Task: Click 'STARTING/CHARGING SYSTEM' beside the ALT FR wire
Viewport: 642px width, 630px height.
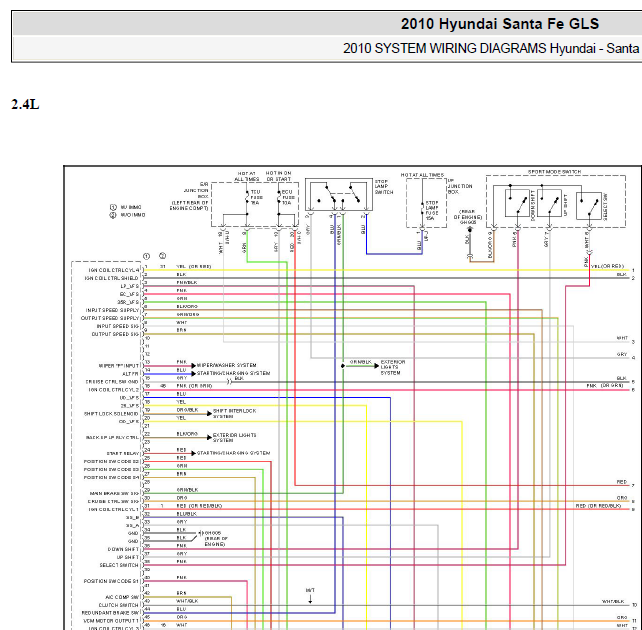Action: [x=233, y=373]
